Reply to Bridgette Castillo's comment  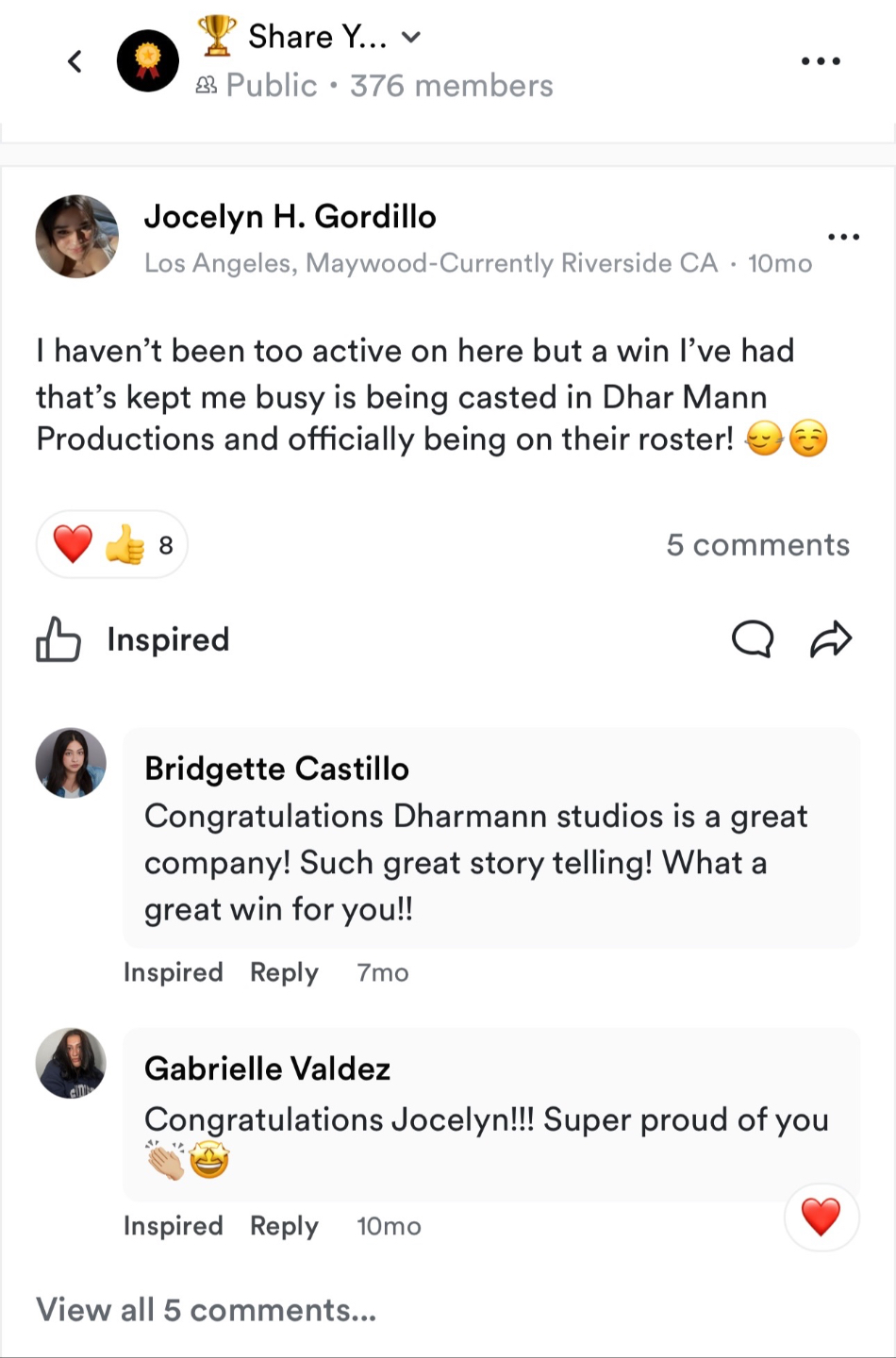[284, 972]
